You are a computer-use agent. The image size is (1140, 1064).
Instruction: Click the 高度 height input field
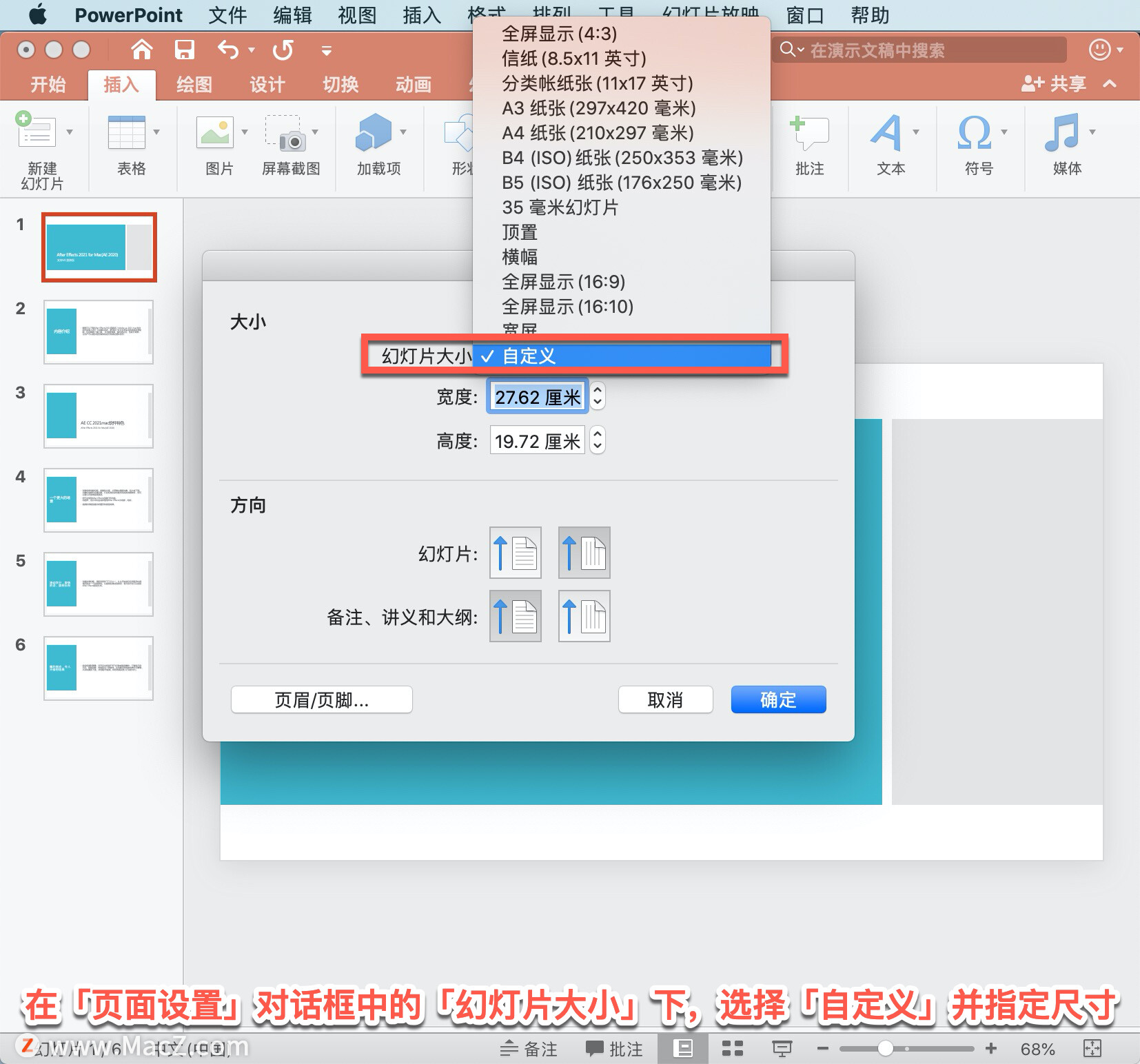pyautogui.click(x=537, y=440)
